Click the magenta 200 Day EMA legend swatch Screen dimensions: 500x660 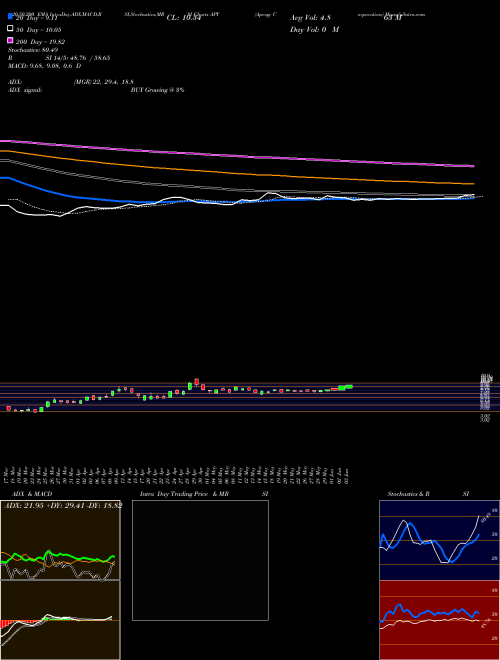point(10,41)
